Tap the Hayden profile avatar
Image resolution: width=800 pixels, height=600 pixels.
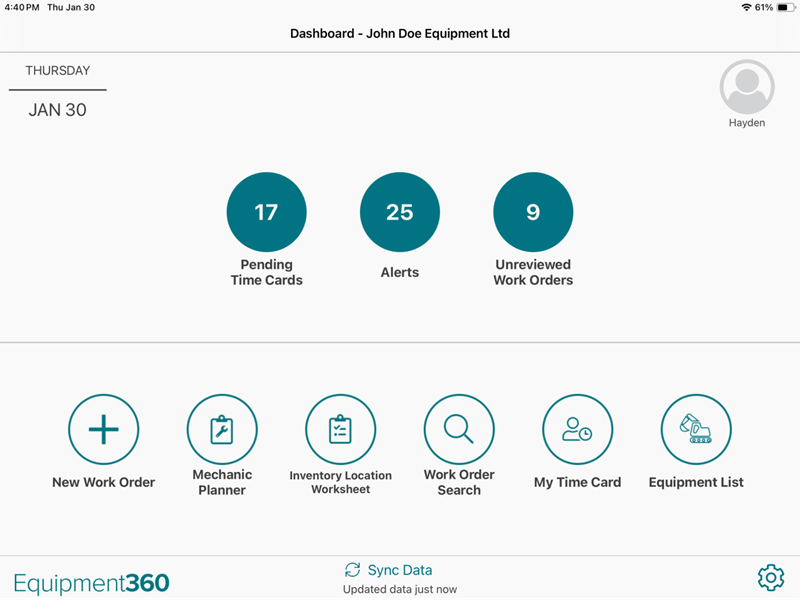(747, 87)
